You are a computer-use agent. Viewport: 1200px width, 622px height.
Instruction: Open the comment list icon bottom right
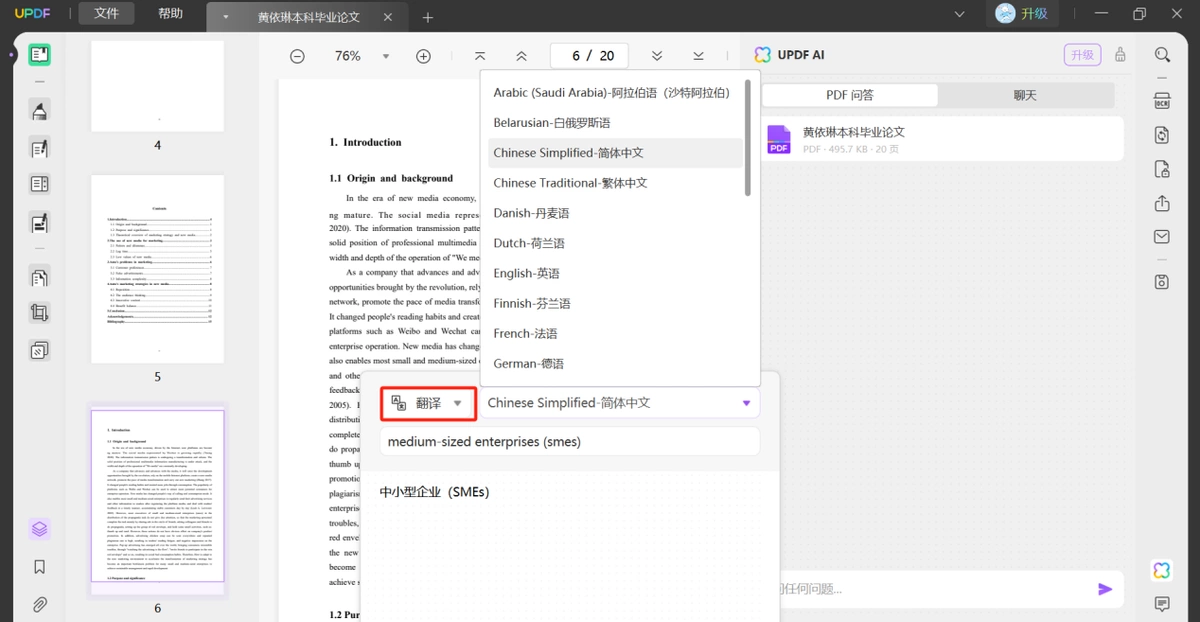click(x=1162, y=604)
